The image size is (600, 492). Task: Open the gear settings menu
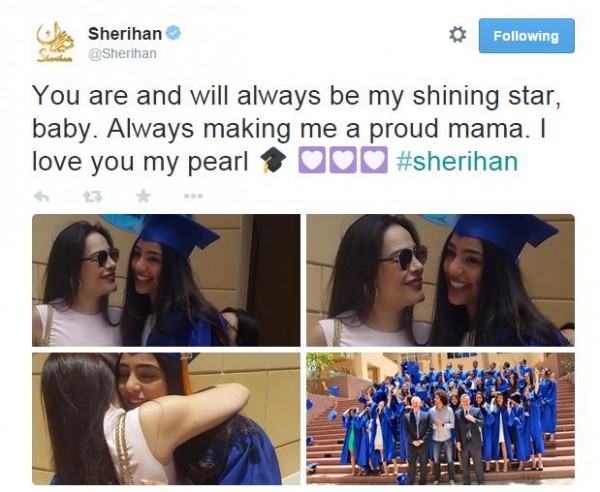pyautogui.click(x=457, y=35)
